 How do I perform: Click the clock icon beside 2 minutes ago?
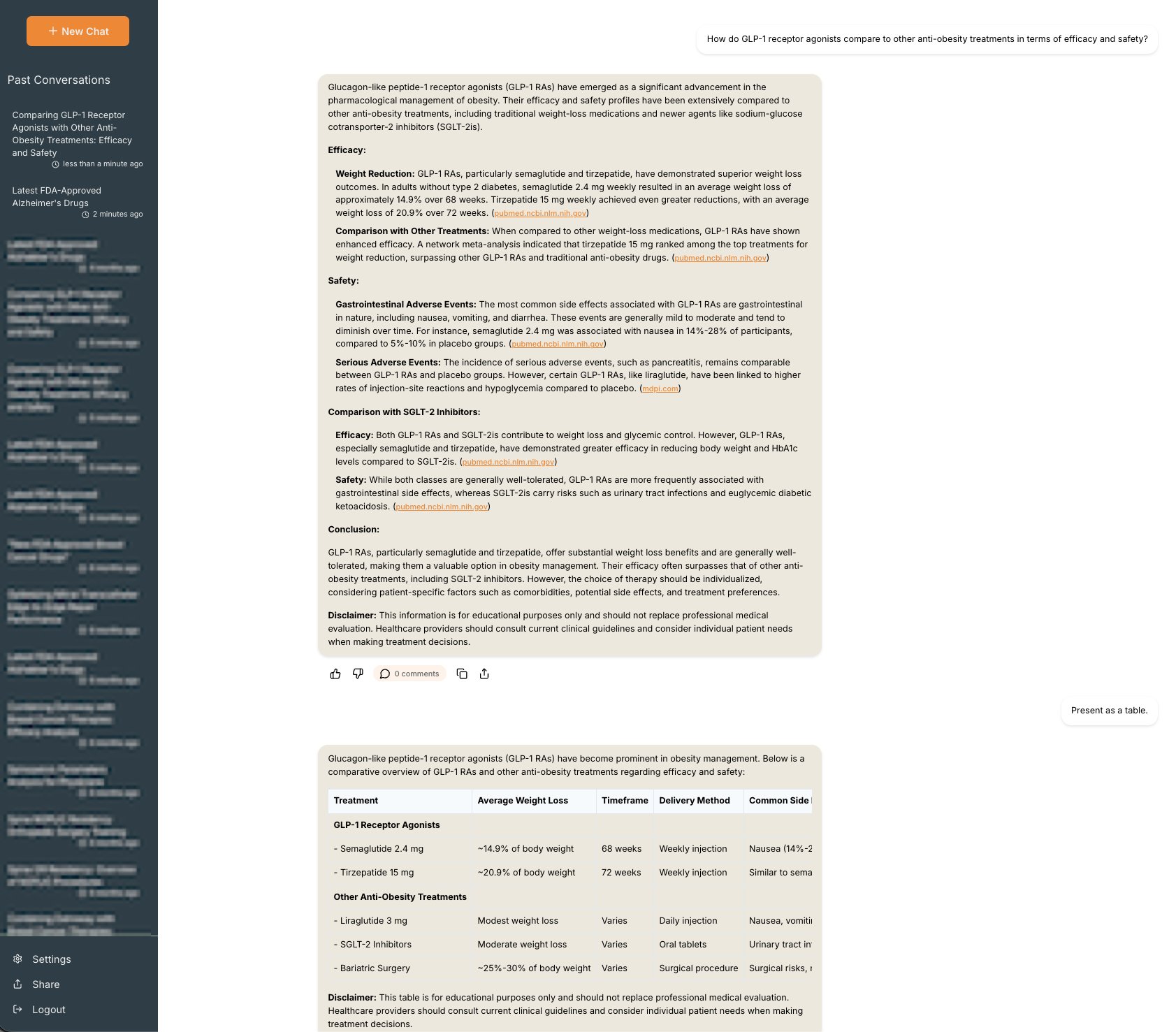(x=85, y=215)
